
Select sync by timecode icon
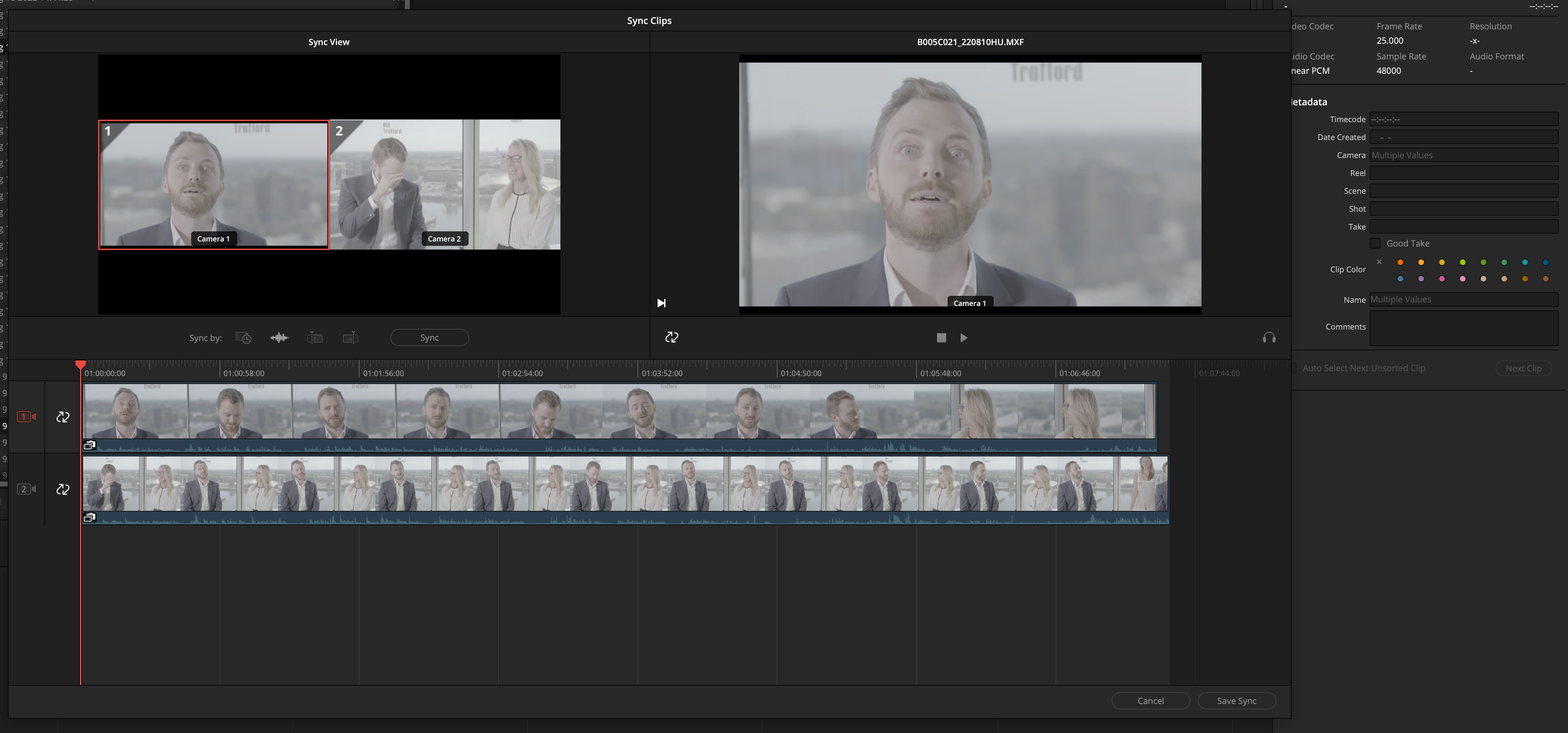(244, 338)
